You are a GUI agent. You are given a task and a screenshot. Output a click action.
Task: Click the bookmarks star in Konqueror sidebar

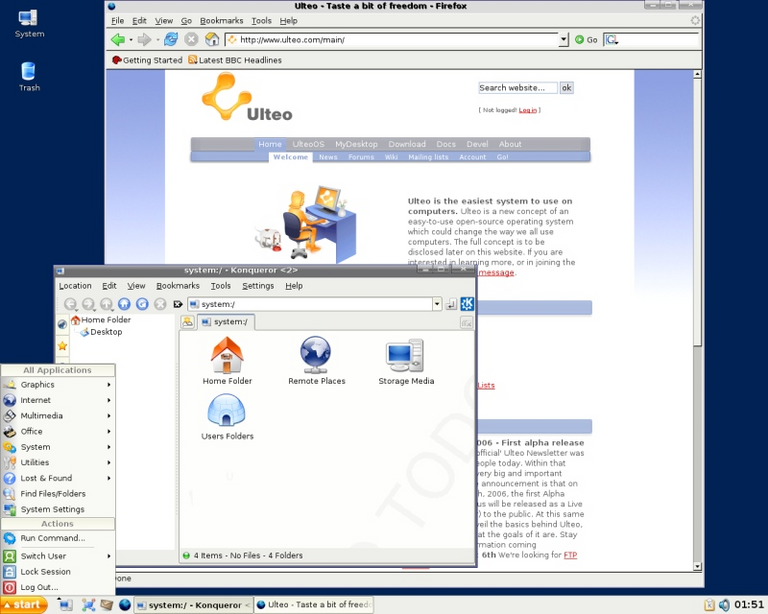coord(62,346)
